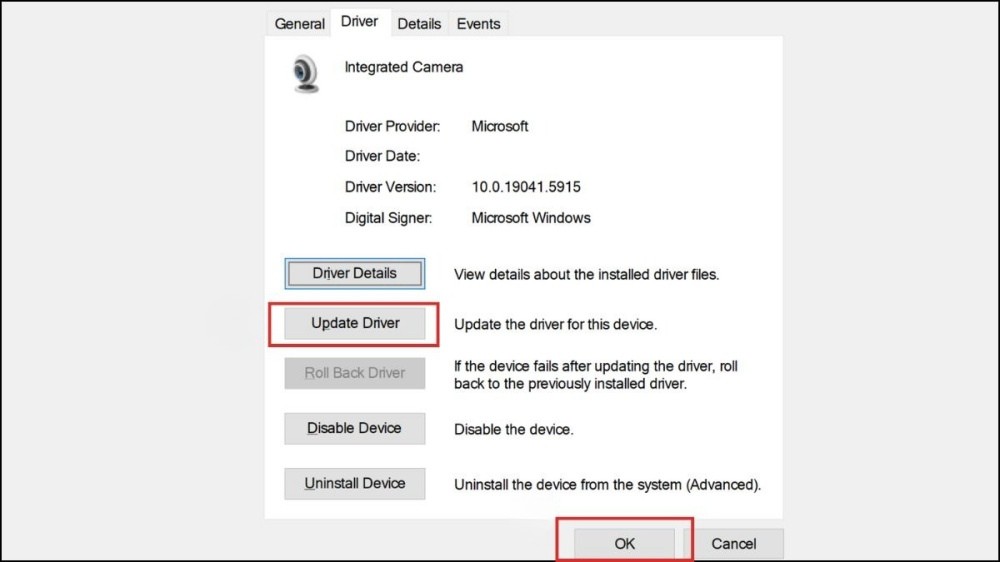Click the Integrated Camera device name text
This screenshot has height=562, width=1000.
404,67
